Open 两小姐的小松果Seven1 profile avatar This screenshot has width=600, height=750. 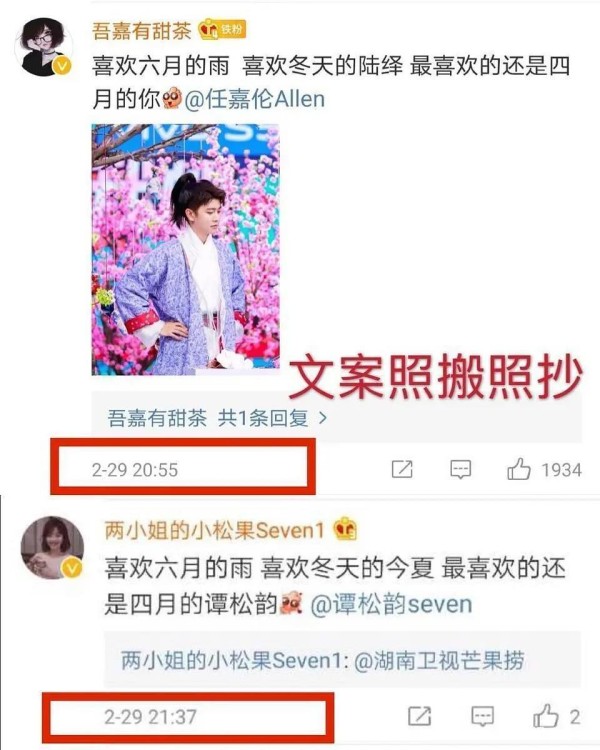tap(52, 548)
